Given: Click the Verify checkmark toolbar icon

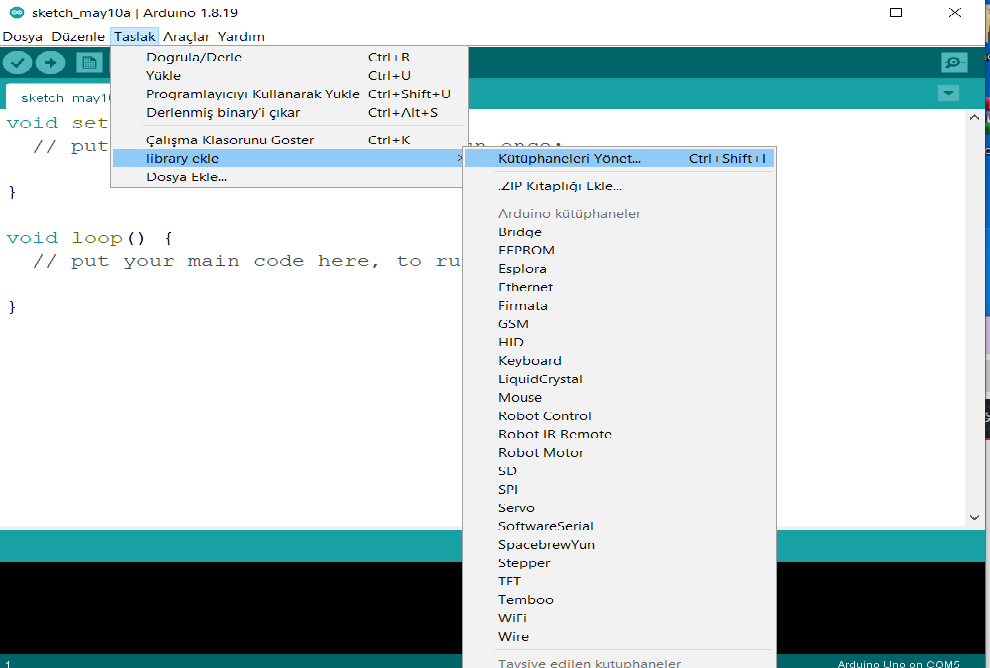Looking at the screenshot, I should 17,63.
